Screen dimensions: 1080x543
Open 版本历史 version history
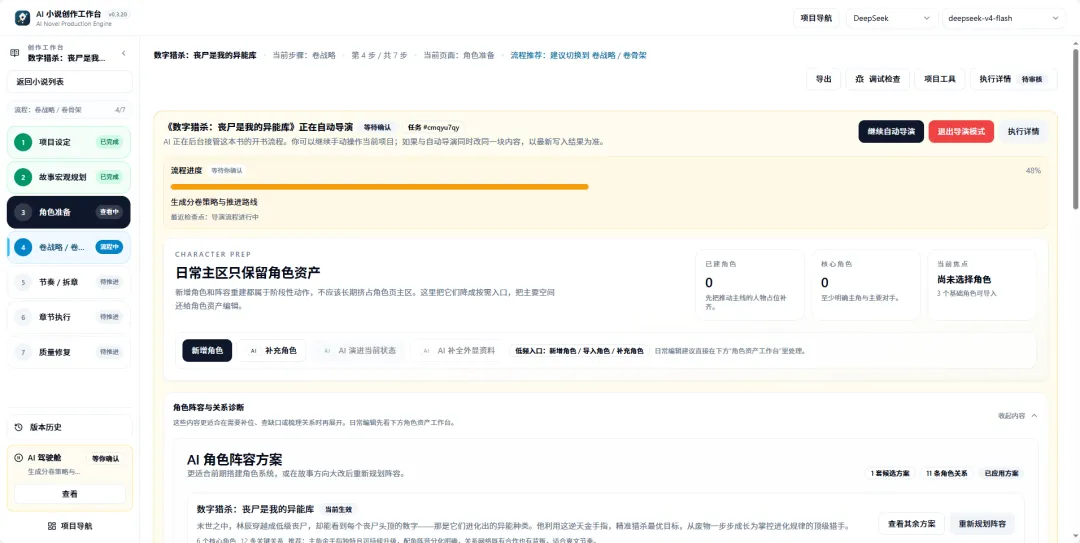coord(70,427)
